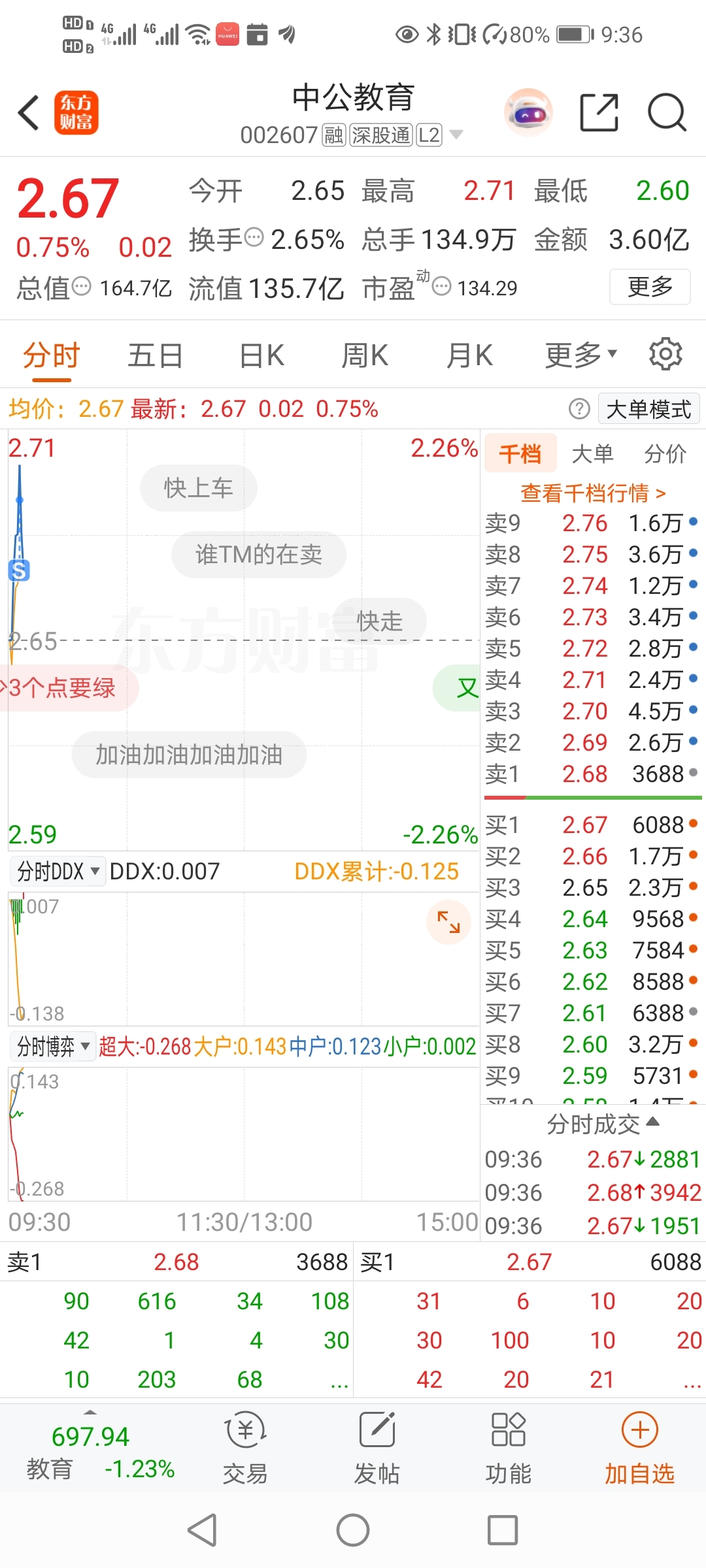Image resolution: width=706 pixels, height=1568 pixels.
Task: Tap the back arrow icon
Action: [29, 112]
